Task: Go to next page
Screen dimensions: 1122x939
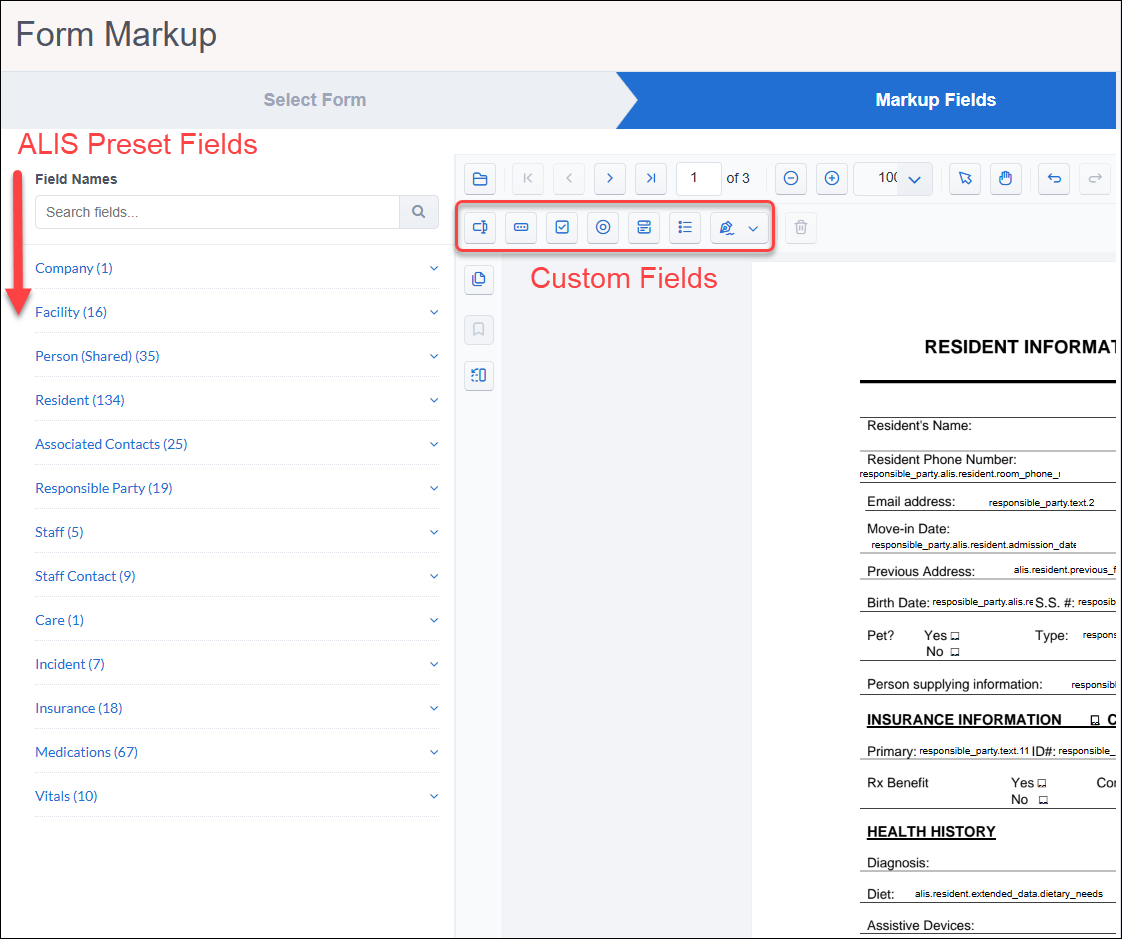Action: (x=610, y=179)
